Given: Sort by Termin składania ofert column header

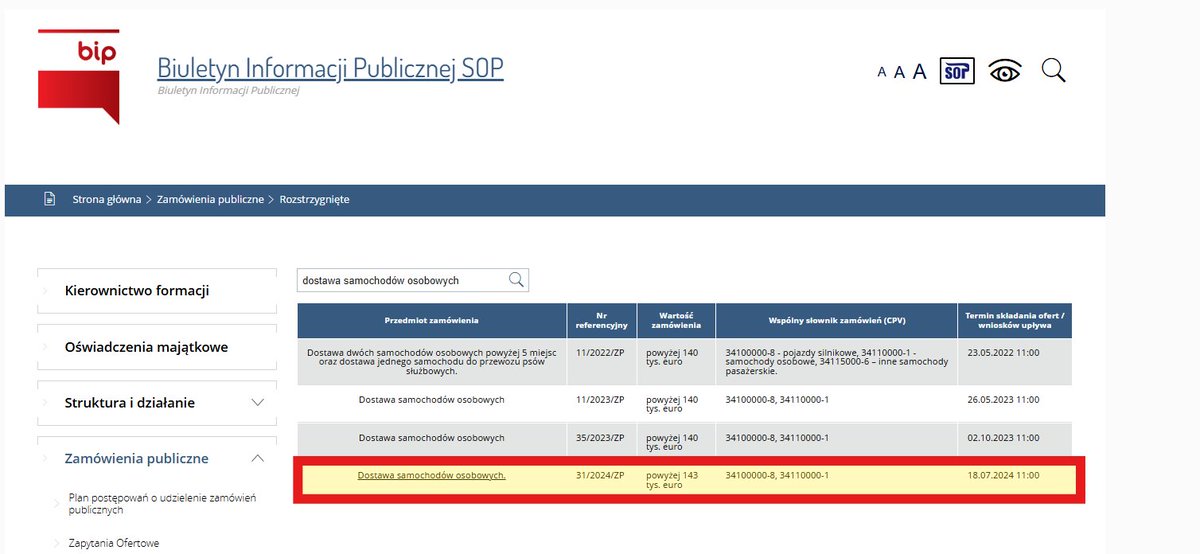Looking at the screenshot, I should pos(1015,320).
